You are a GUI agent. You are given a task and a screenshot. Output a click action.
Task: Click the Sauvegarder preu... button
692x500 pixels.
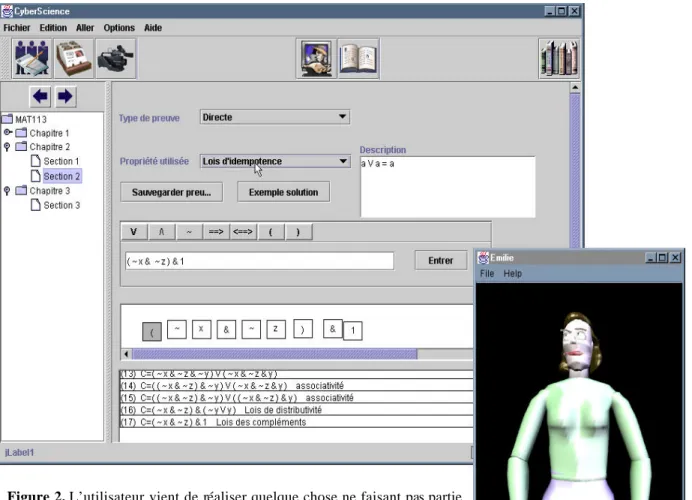click(x=171, y=192)
